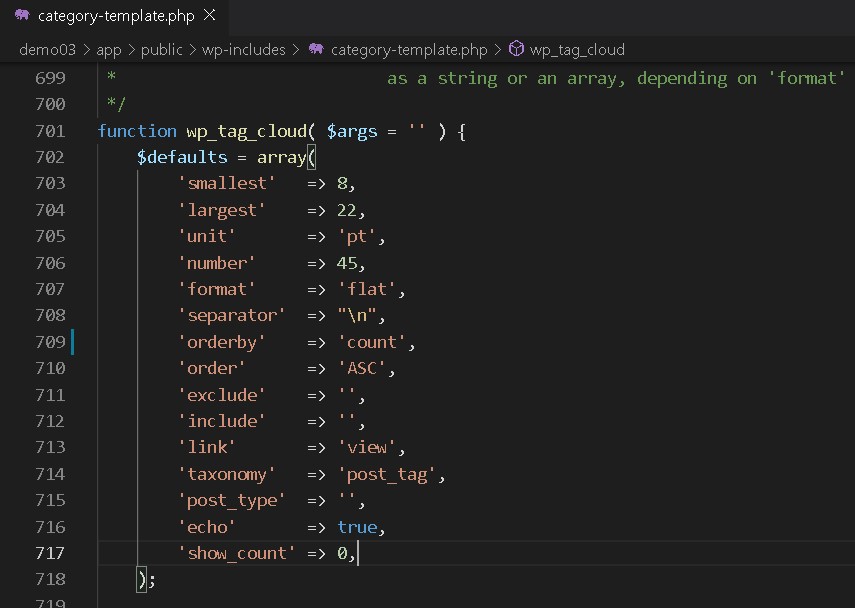The height and width of the screenshot is (608, 855).
Task: Click the $defaults variable on line 702
Action: pos(182,157)
